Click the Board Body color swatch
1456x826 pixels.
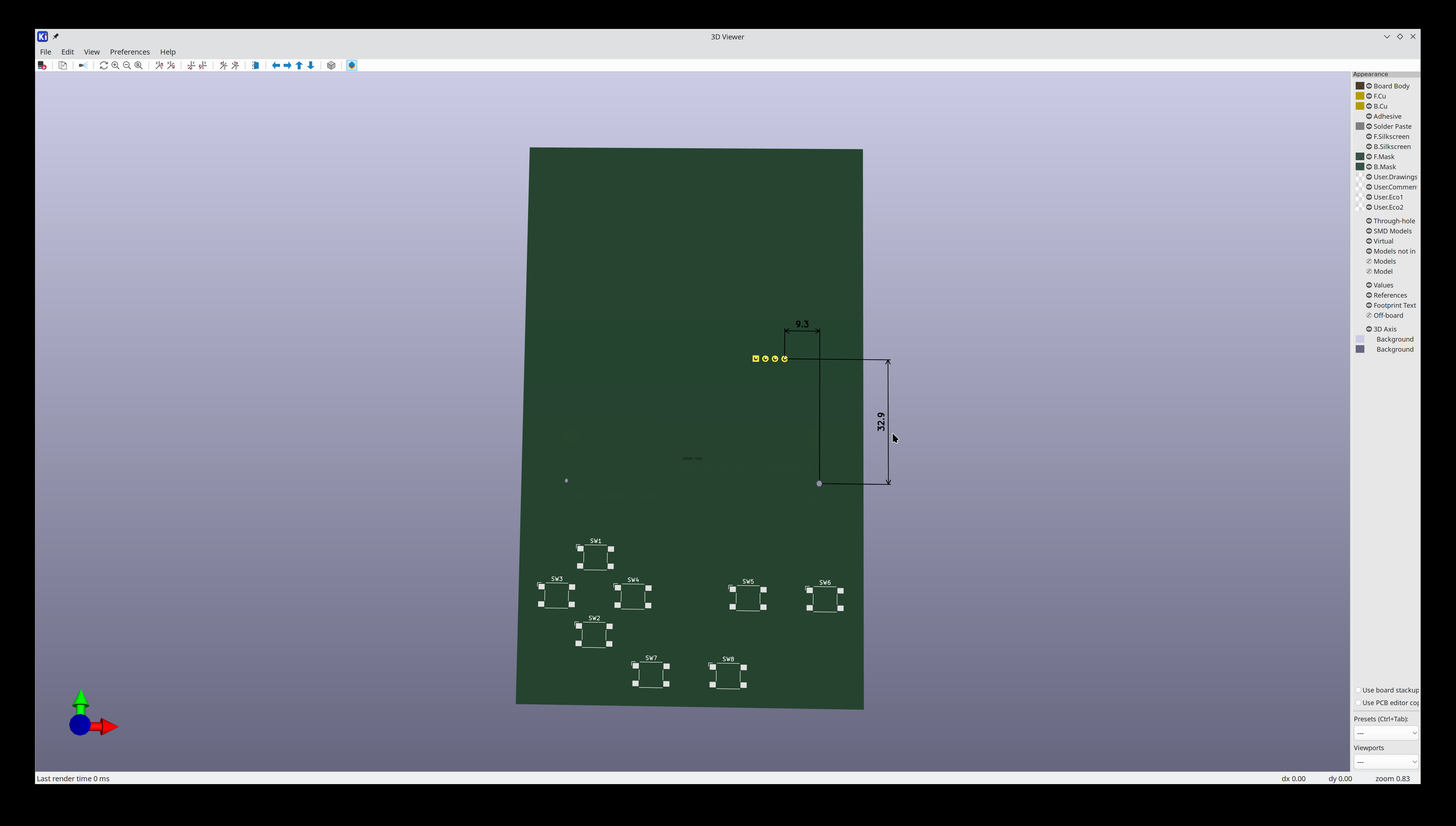click(1360, 86)
